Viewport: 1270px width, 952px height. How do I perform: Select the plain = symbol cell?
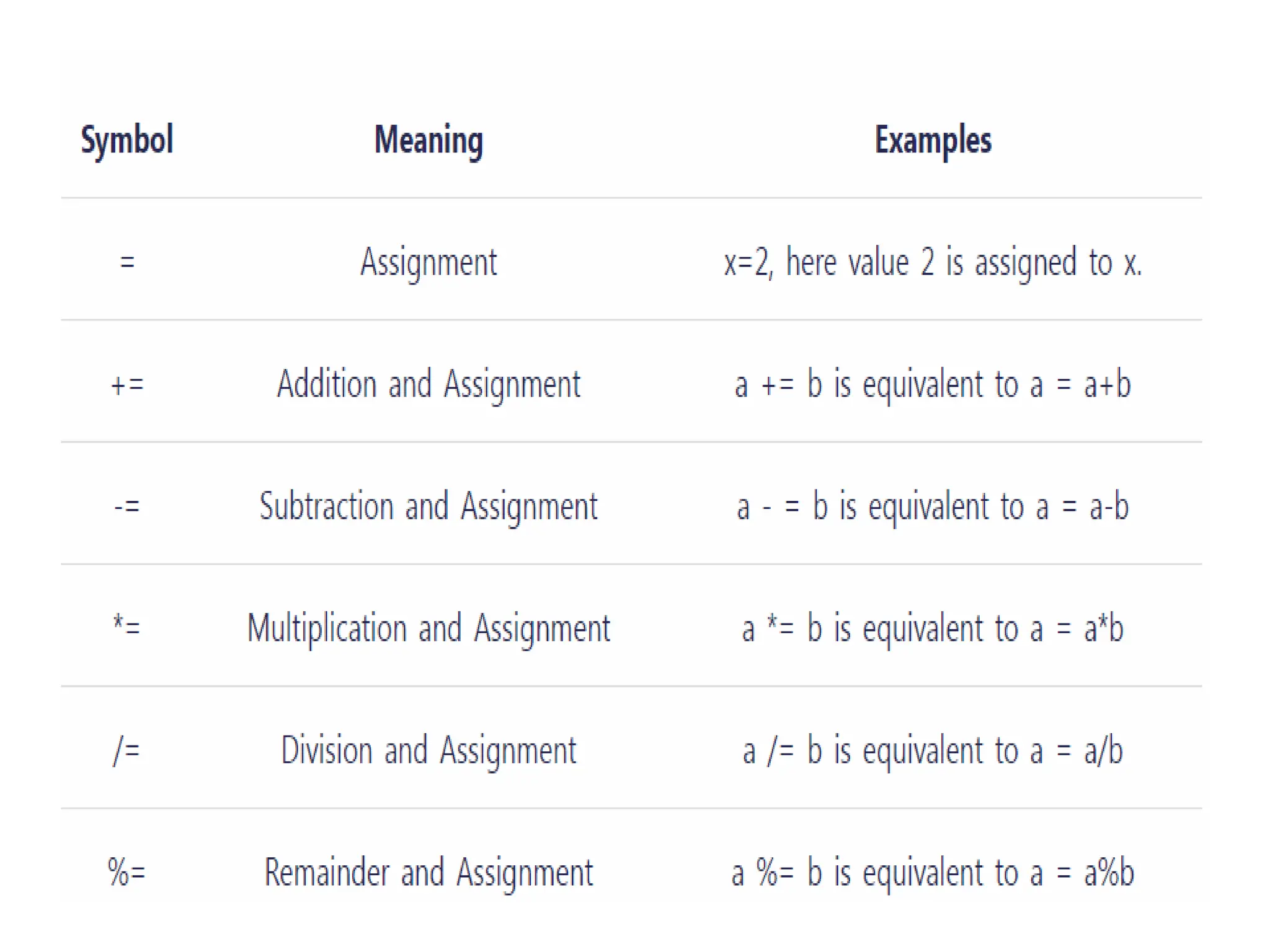pos(127,262)
